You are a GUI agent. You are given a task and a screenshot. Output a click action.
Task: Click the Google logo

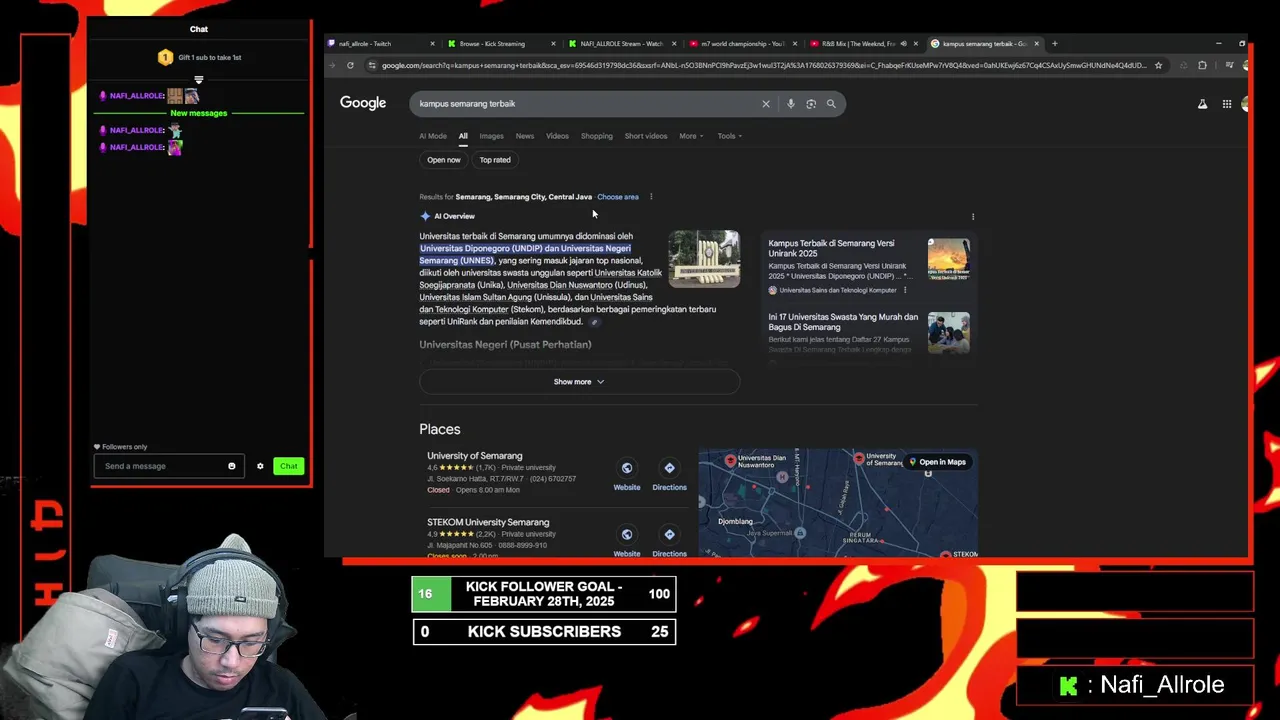coord(363,103)
